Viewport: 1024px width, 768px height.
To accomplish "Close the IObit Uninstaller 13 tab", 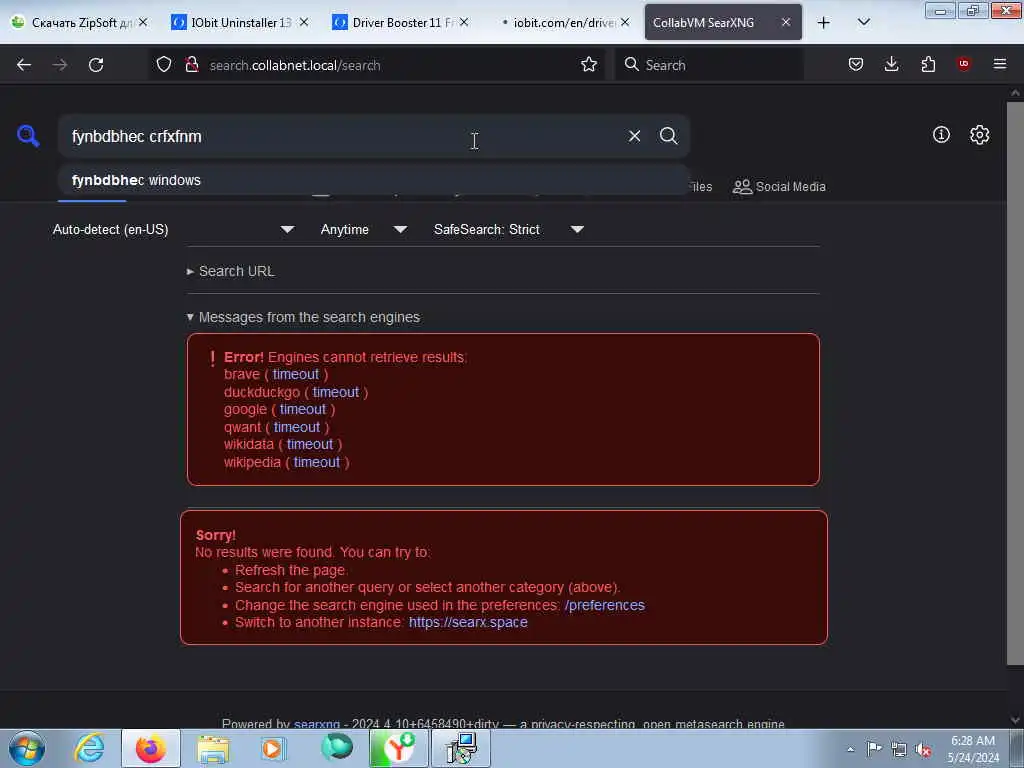I will click(304, 22).
